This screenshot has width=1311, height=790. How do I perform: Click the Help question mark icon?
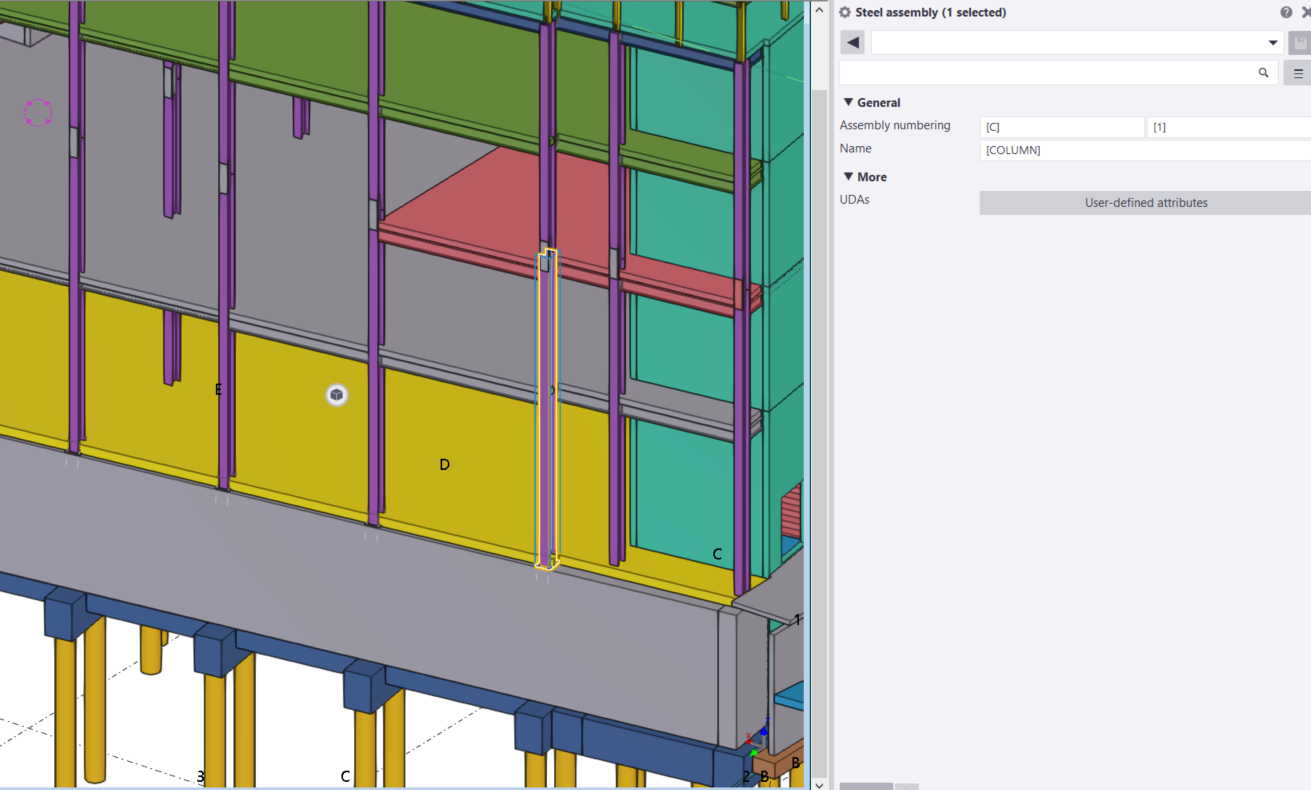(x=1286, y=12)
